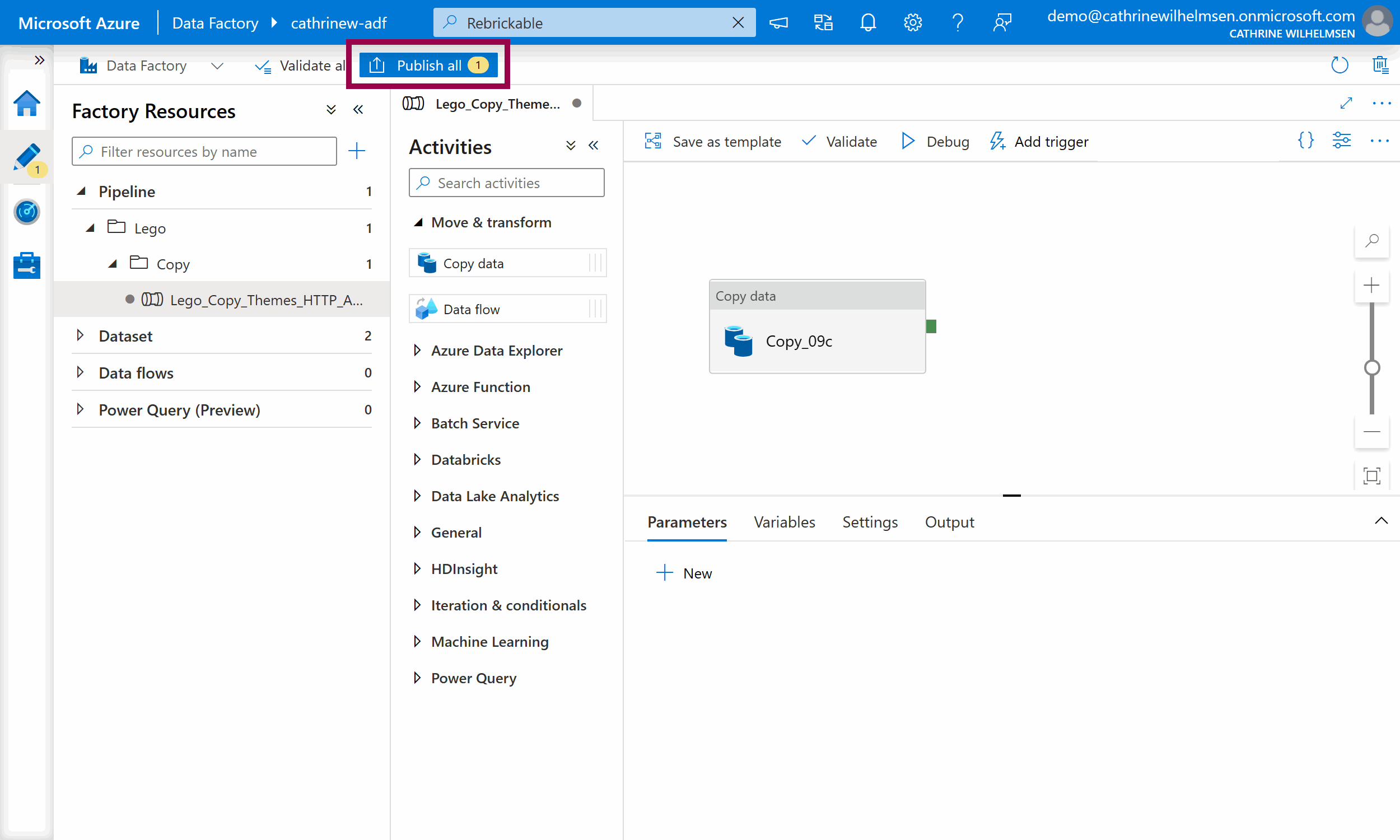Viewport: 1400px width, 840px height.
Task: Click the canvas zoom slider handle
Action: tap(1371, 368)
